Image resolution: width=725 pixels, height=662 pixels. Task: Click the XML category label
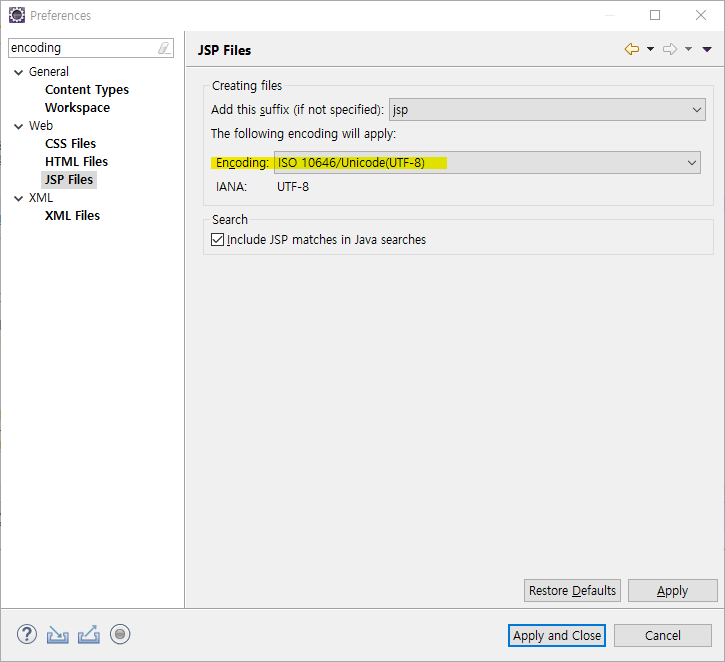(41, 198)
